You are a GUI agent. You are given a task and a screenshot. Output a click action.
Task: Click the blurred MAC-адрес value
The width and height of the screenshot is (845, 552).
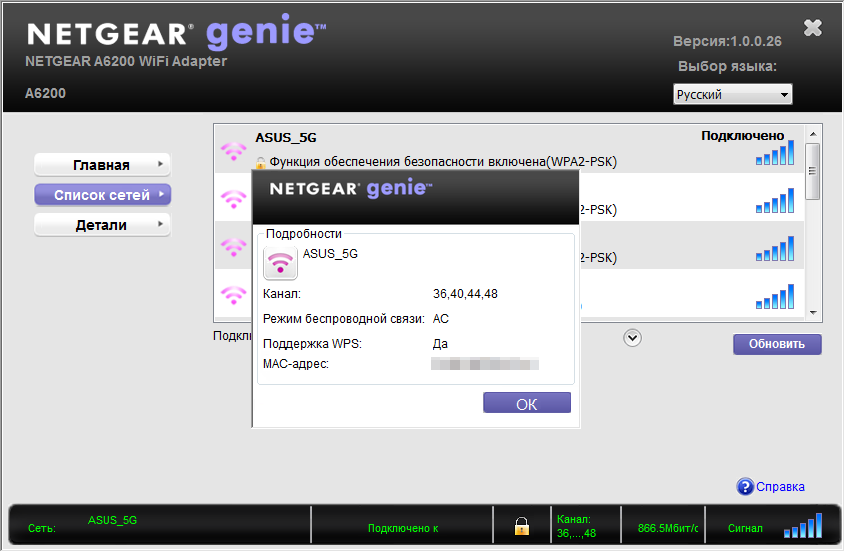pyautogui.click(x=485, y=364)
